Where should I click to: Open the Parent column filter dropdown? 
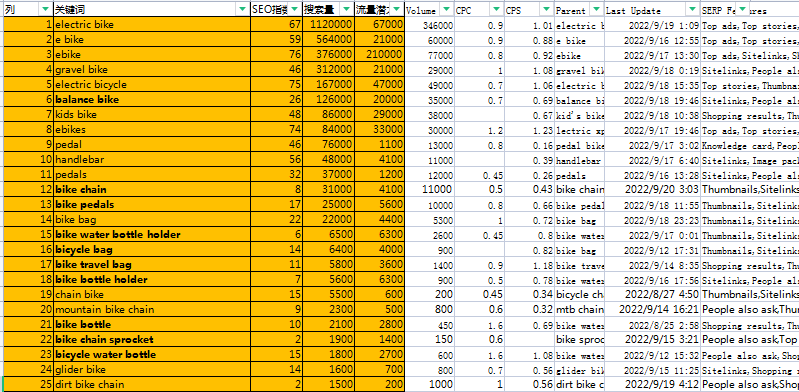click(x=596, y=9)
